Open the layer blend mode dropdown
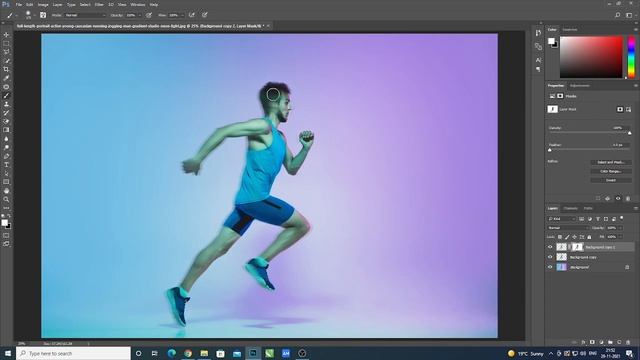 (568, 228)
